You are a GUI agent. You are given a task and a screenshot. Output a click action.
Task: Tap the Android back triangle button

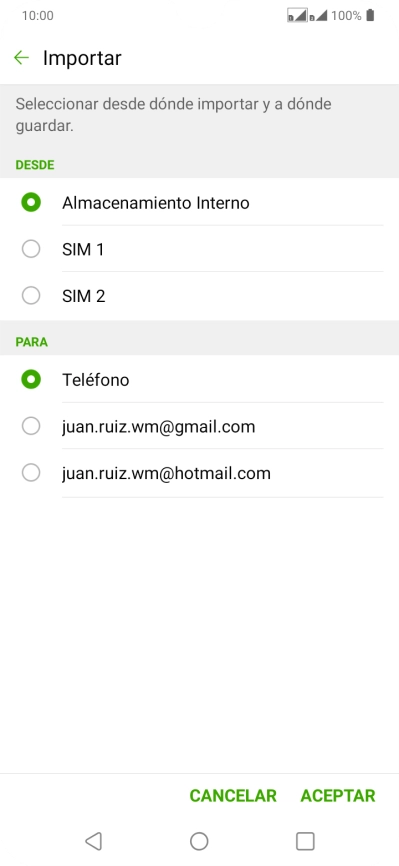point(93,841)
